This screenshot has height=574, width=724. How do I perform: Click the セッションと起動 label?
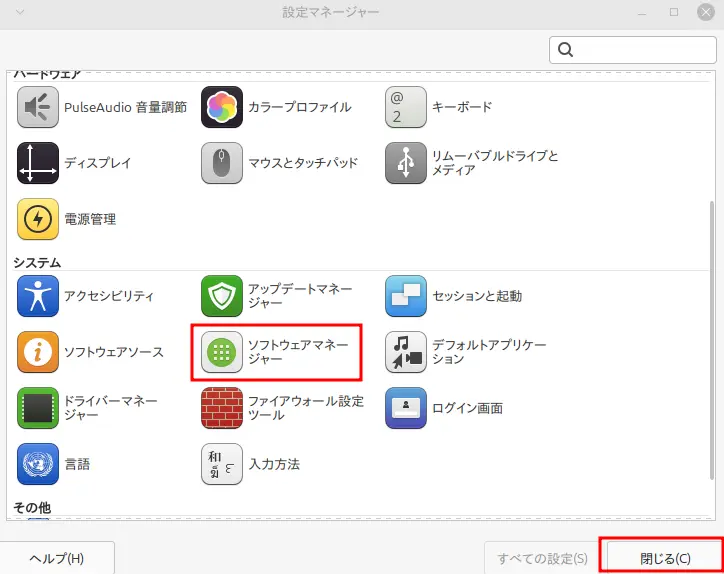point(477,296)
